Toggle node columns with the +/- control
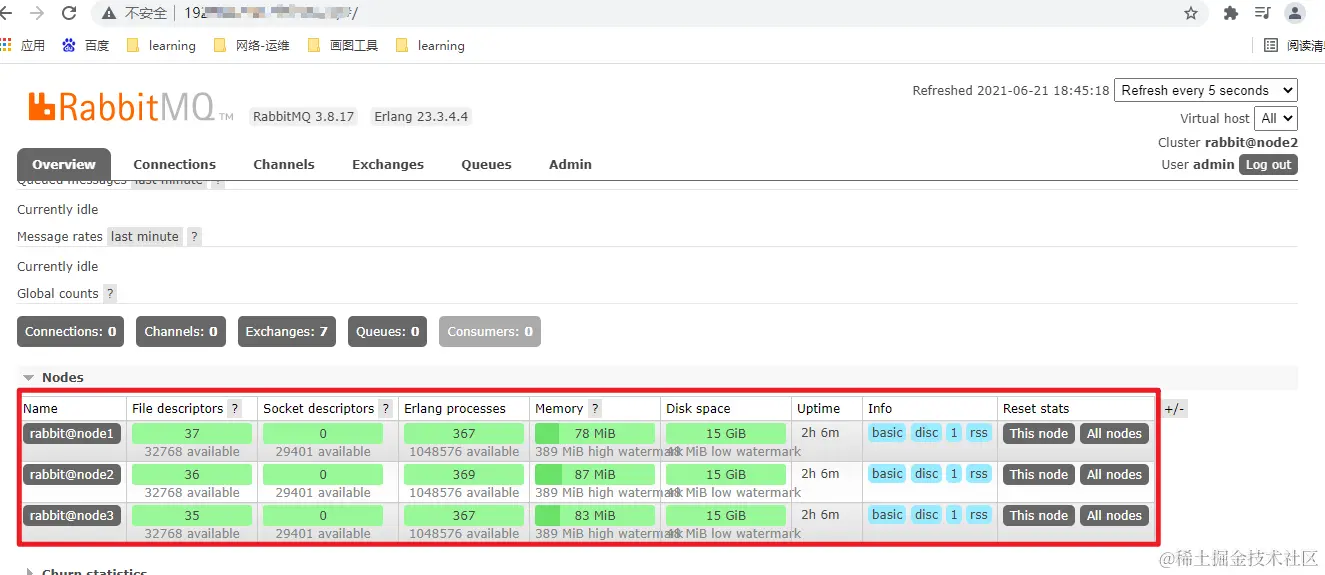This screenshot has height=575, width=1325. [x=1174, y=408]
